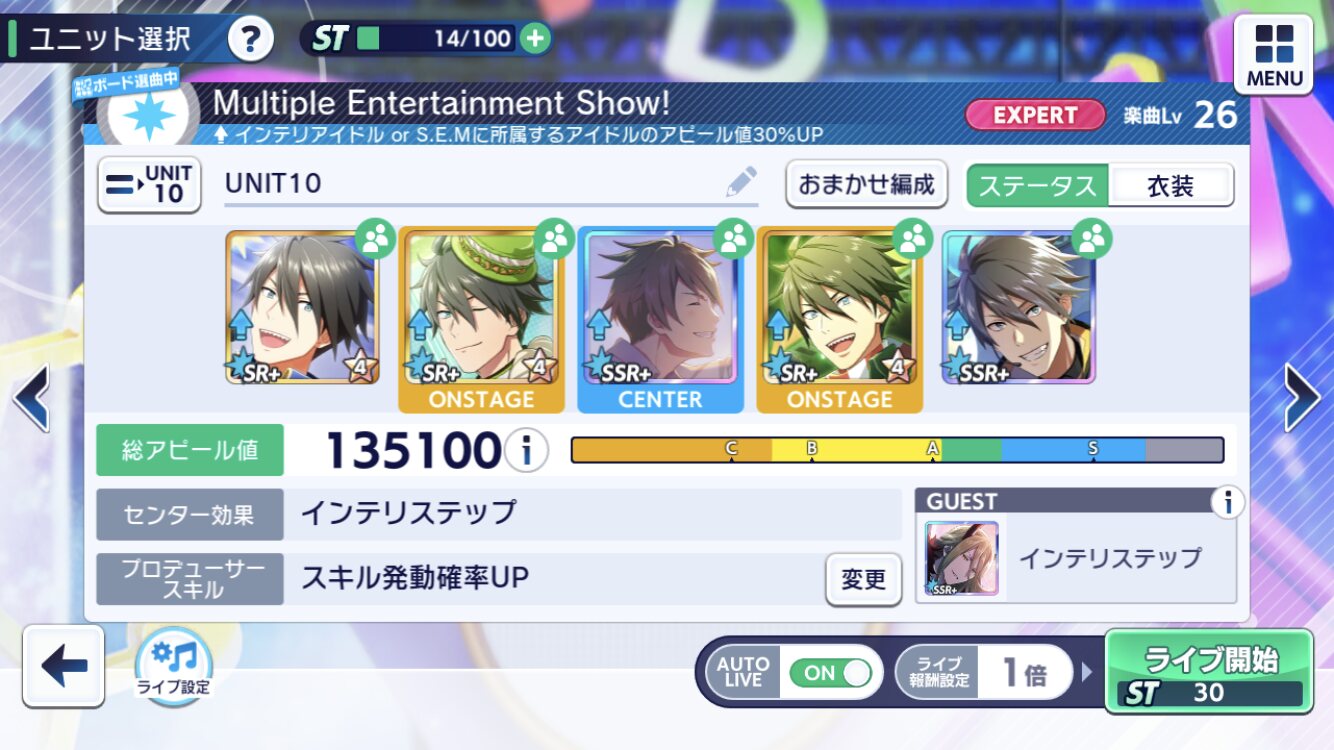Click the pencil icon to rename UNIT10
The width and height of the screenshot is (1334, 750).
741,182
